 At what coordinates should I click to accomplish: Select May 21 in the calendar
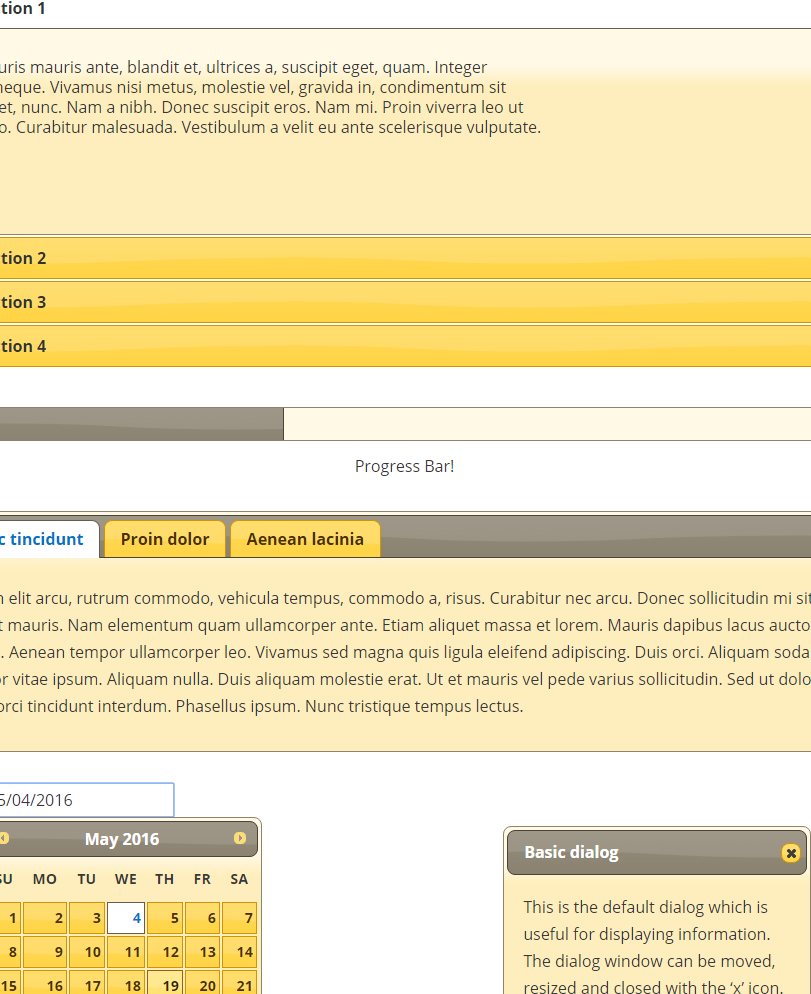tap(239, 983)
